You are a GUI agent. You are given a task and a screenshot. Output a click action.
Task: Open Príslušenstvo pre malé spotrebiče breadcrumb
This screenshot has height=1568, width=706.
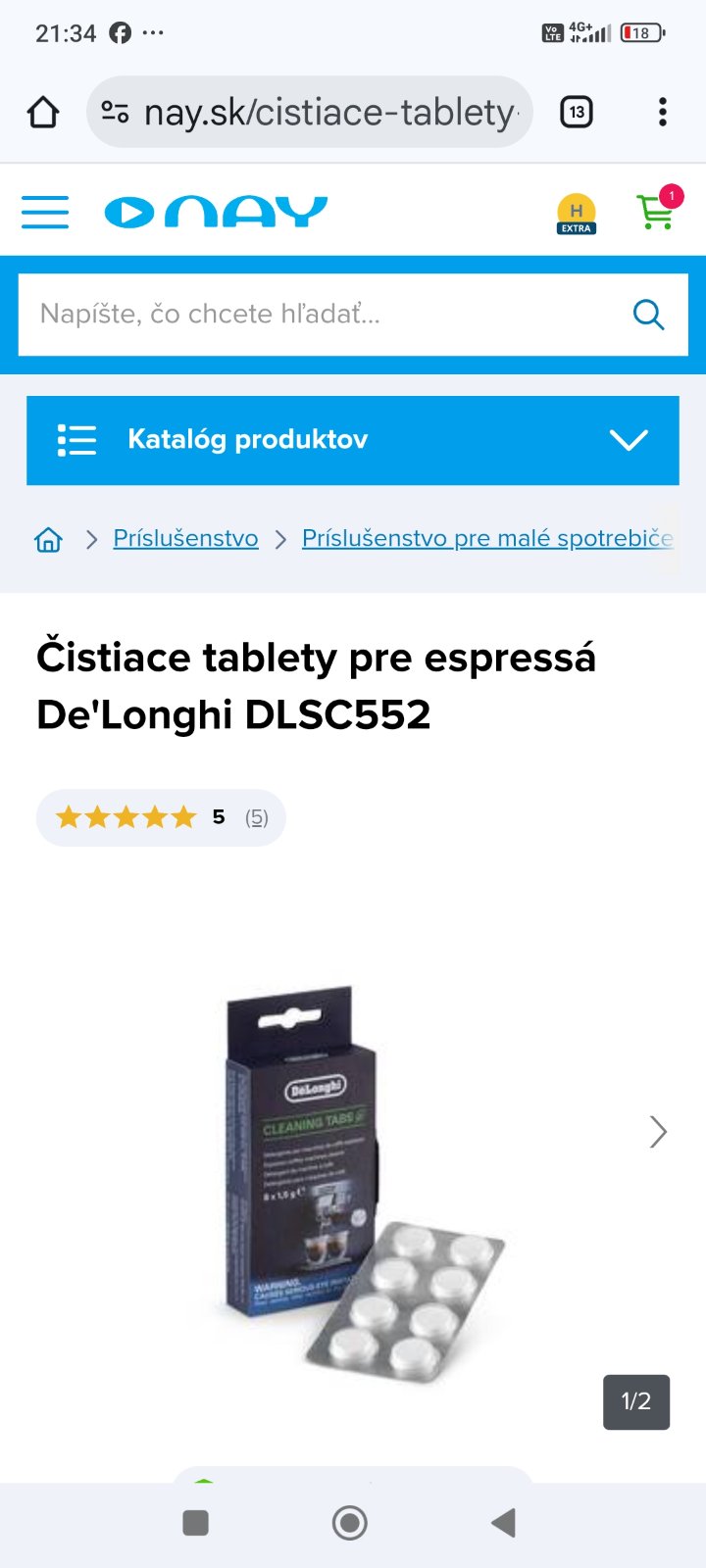[487, 538]
